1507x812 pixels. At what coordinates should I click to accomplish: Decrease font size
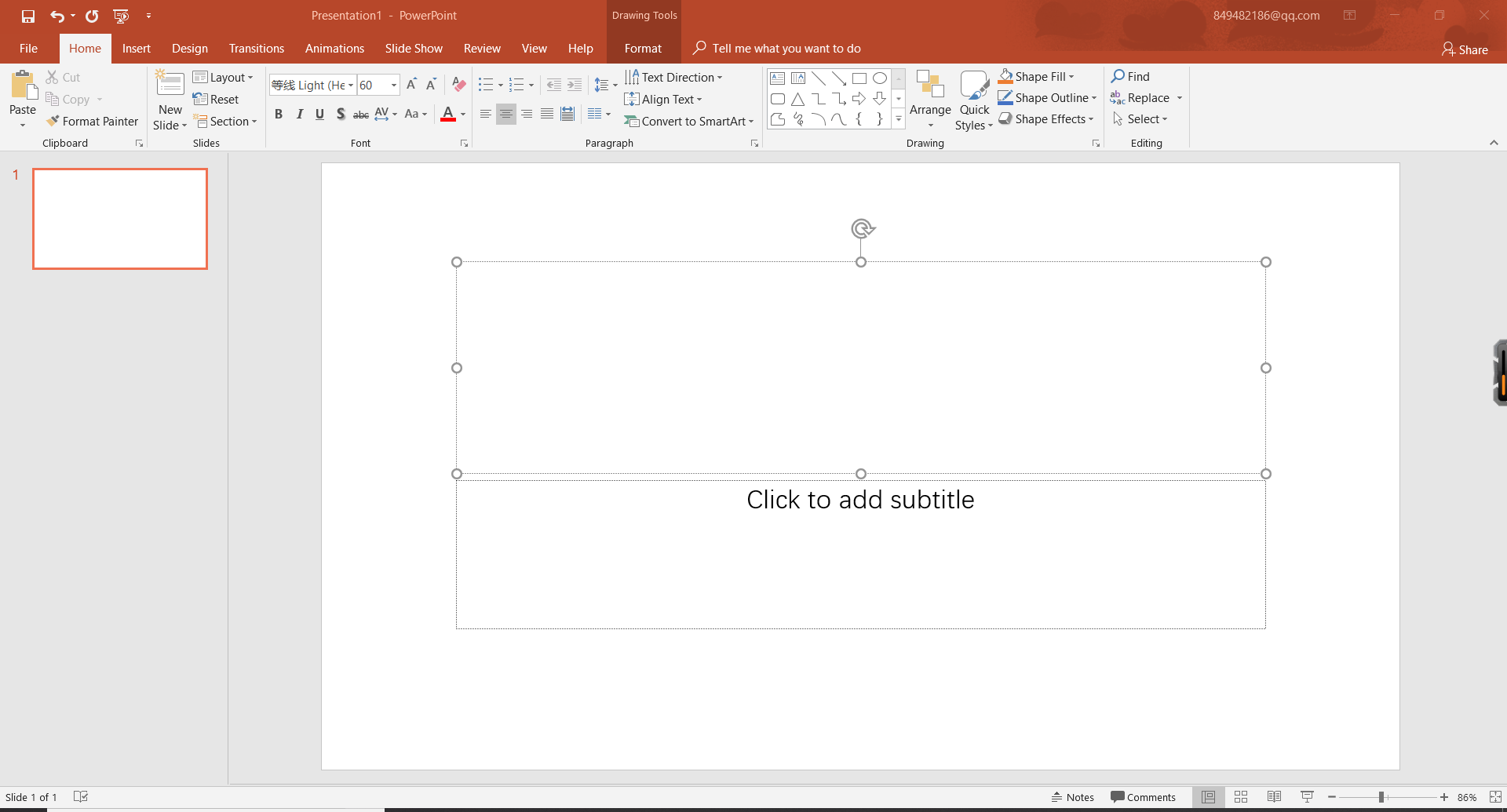click(431, 85)
